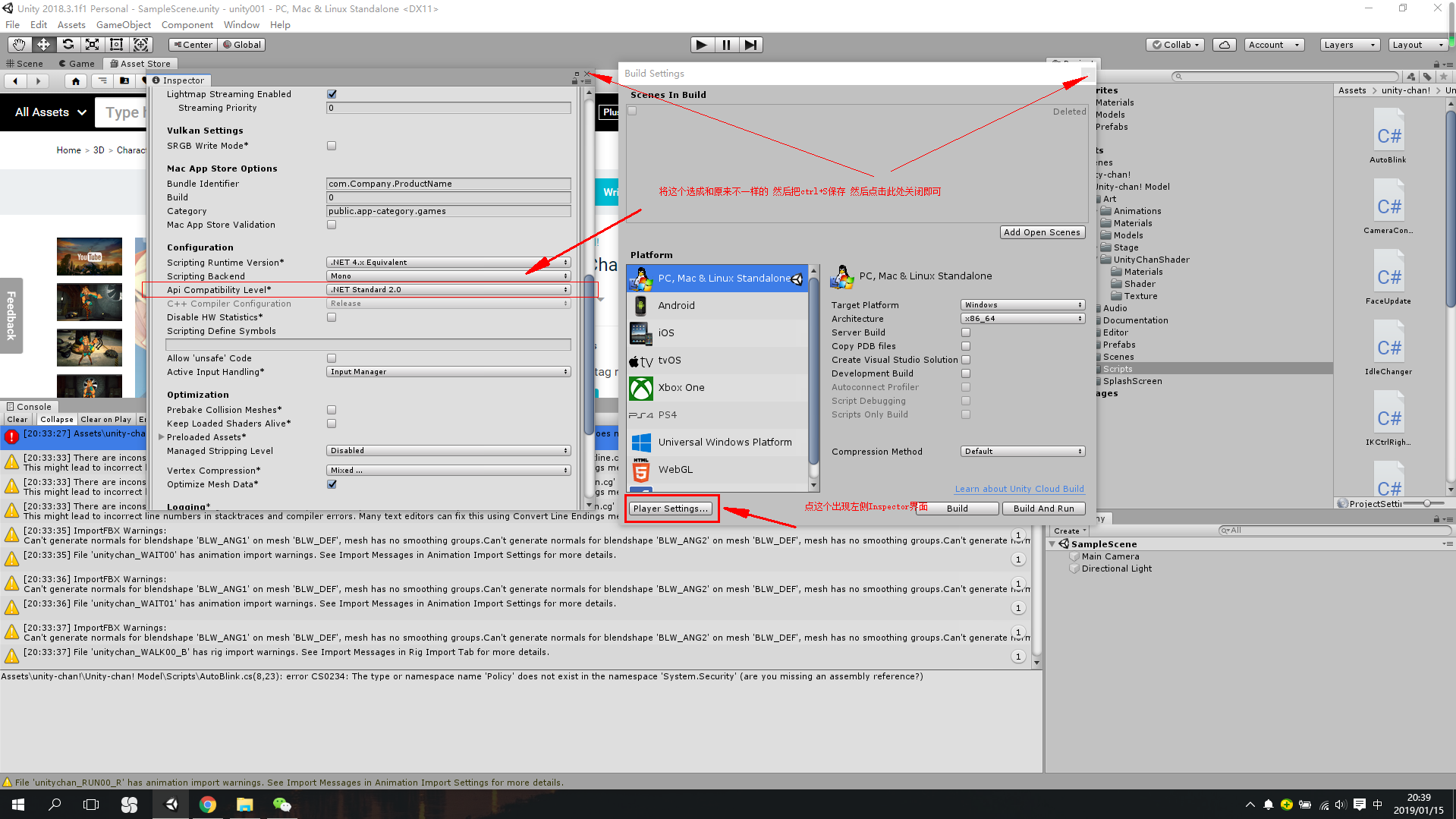This screenshot has width=1456, height=819.
Task: Uncheck Optimize Mesh Data
Action: coord(332,484)
